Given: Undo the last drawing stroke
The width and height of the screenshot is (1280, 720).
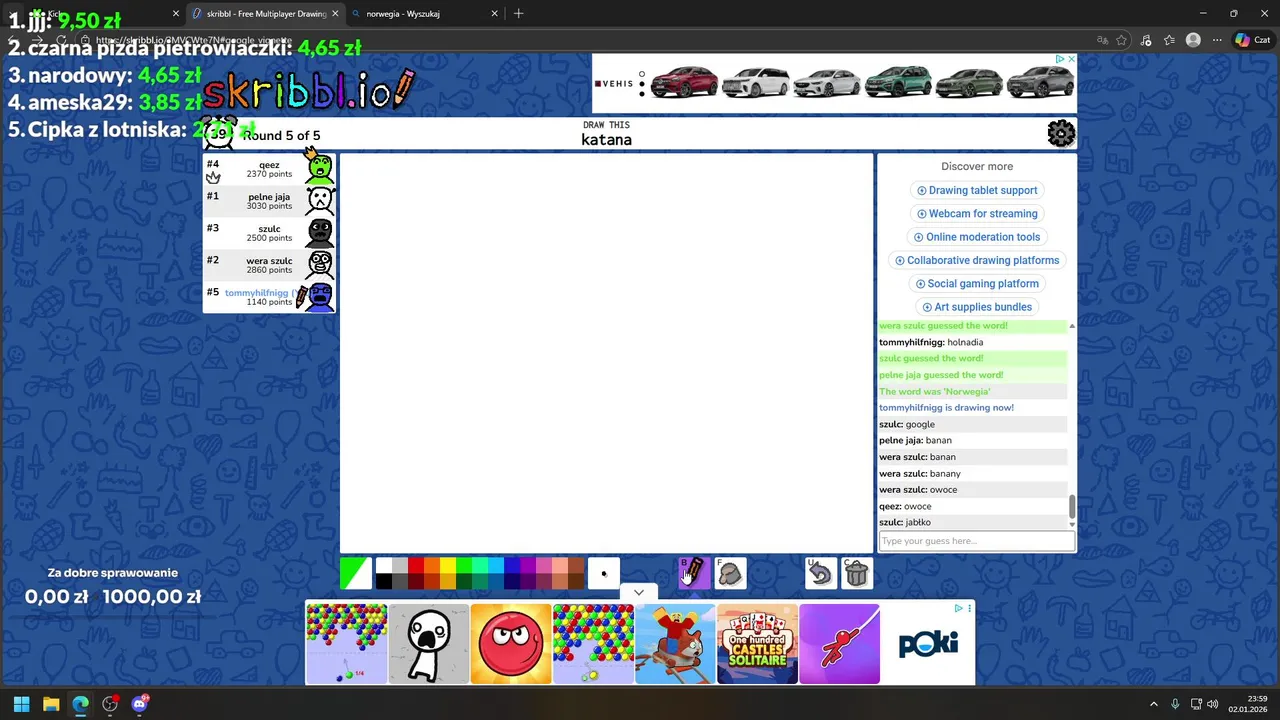Looking at the screenshot, I should click(821, 573).
